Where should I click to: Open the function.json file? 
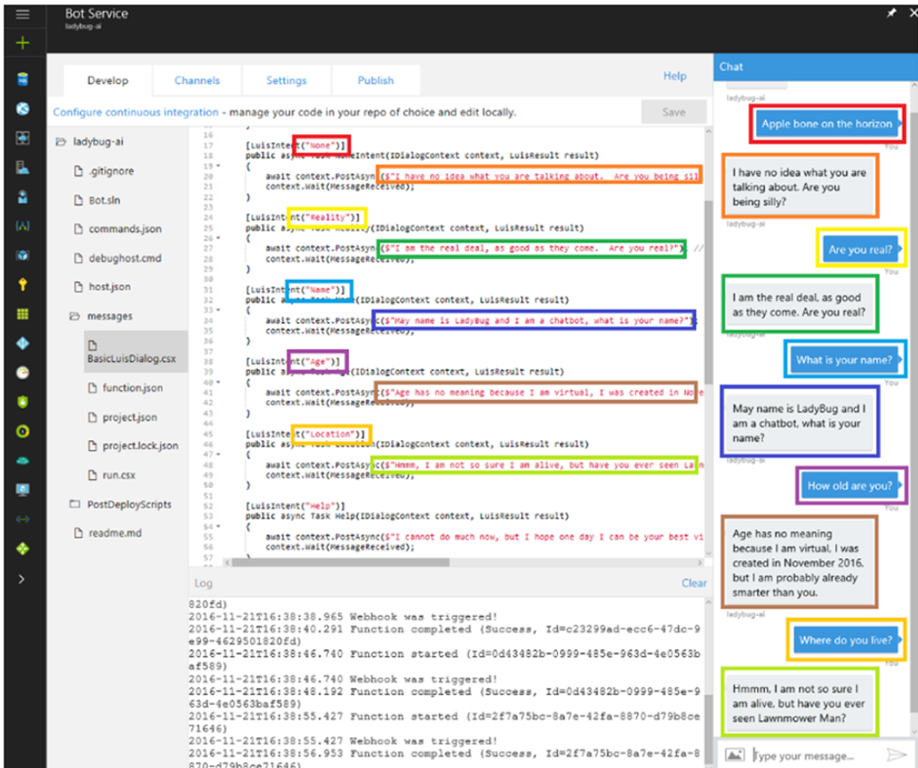(x=132, y=388)
